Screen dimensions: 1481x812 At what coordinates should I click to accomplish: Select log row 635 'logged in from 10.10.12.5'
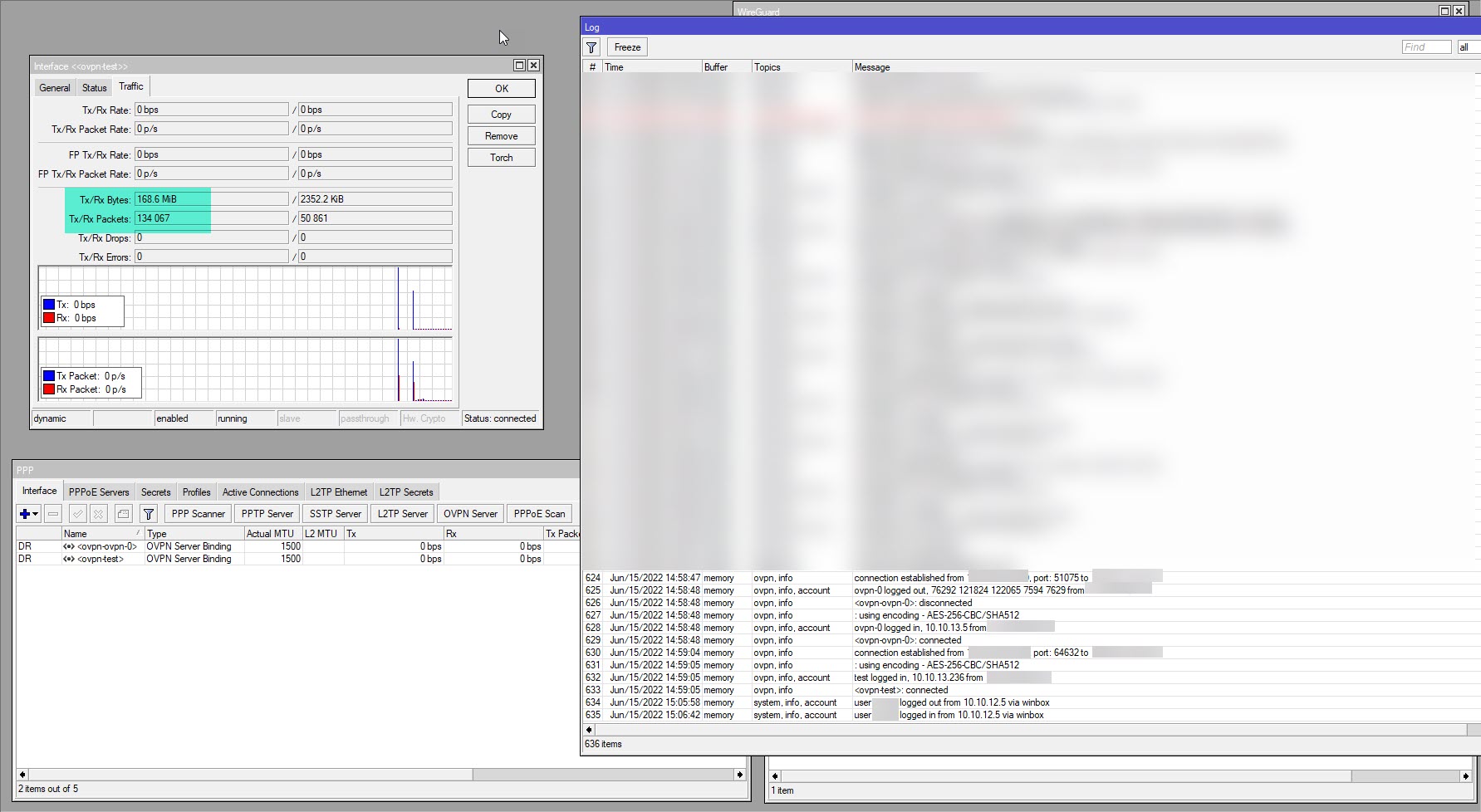point(1030,715)
